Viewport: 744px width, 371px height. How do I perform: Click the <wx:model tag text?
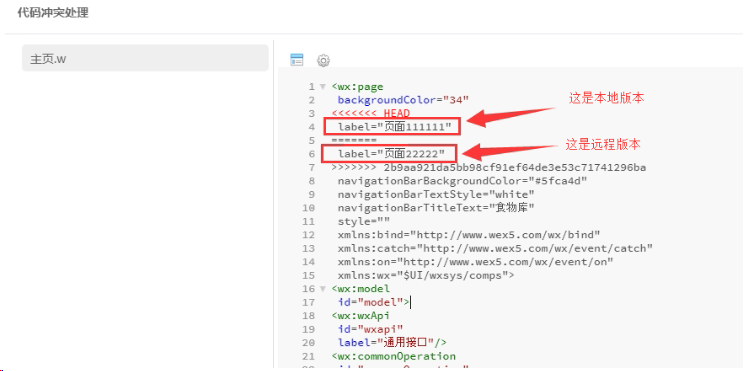click(361, 289)
